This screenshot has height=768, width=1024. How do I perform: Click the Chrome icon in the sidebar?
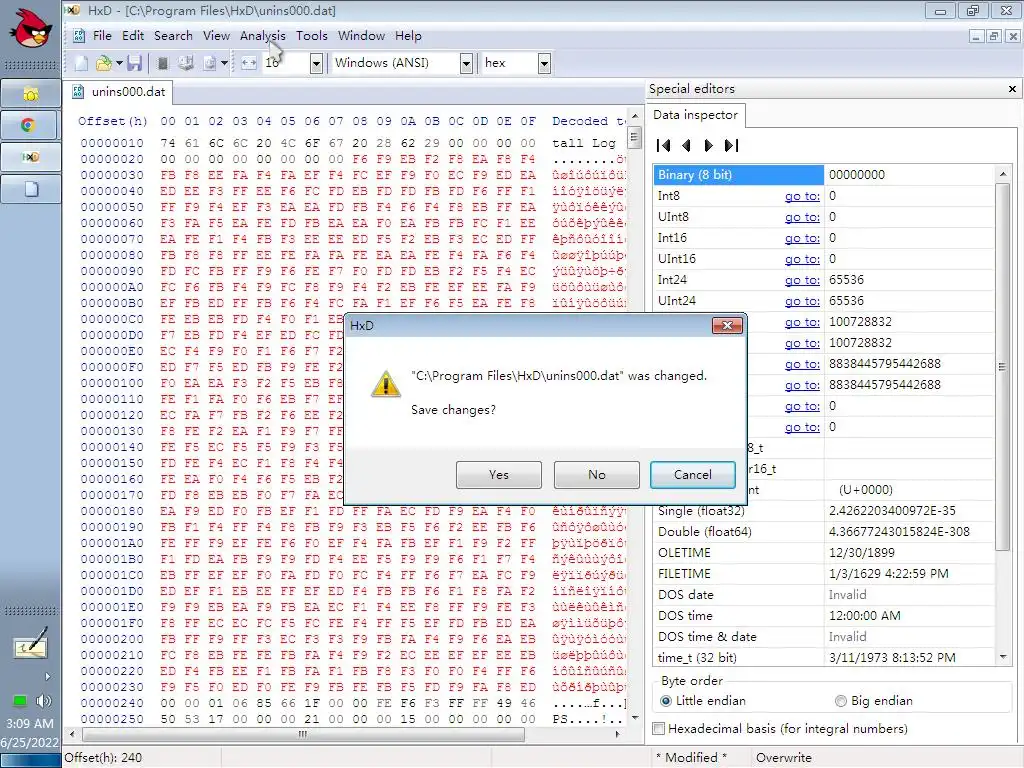(x=29, y=125)
